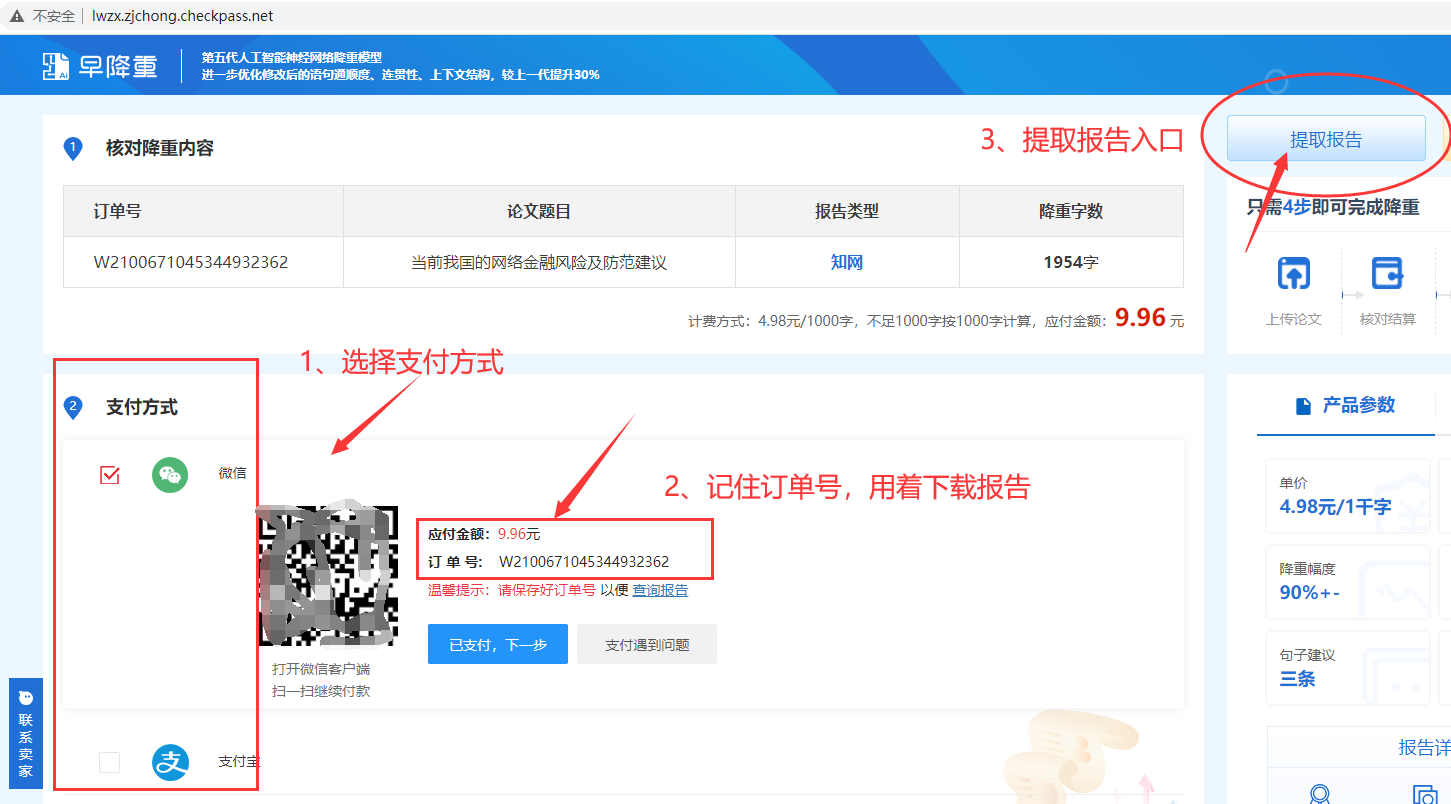Open the 联系卖家 side button

[26, 733]
